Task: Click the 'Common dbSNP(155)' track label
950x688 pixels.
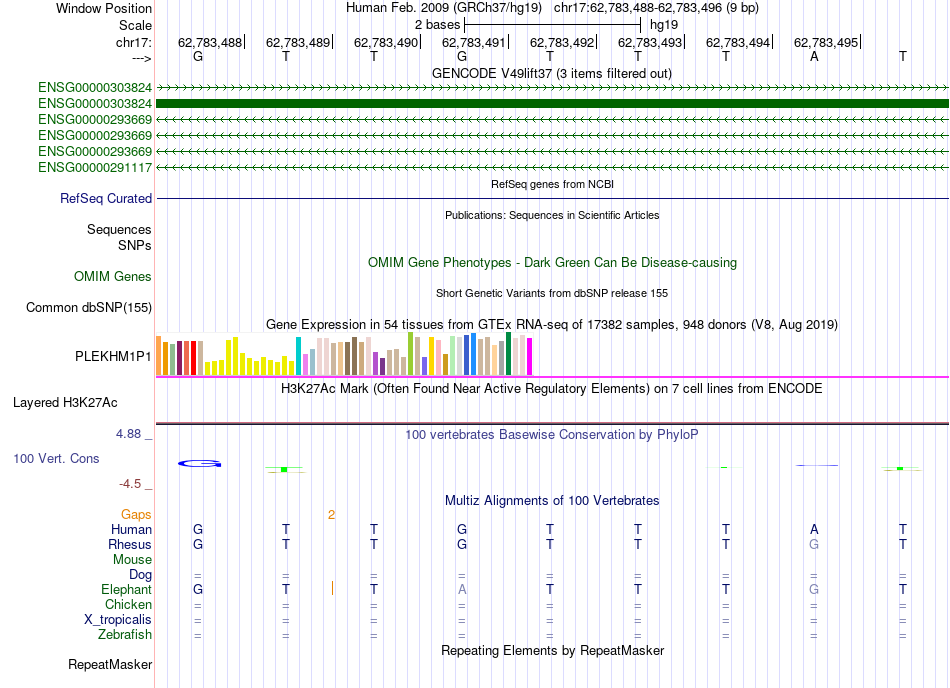Action: click(x=89, y=308)
